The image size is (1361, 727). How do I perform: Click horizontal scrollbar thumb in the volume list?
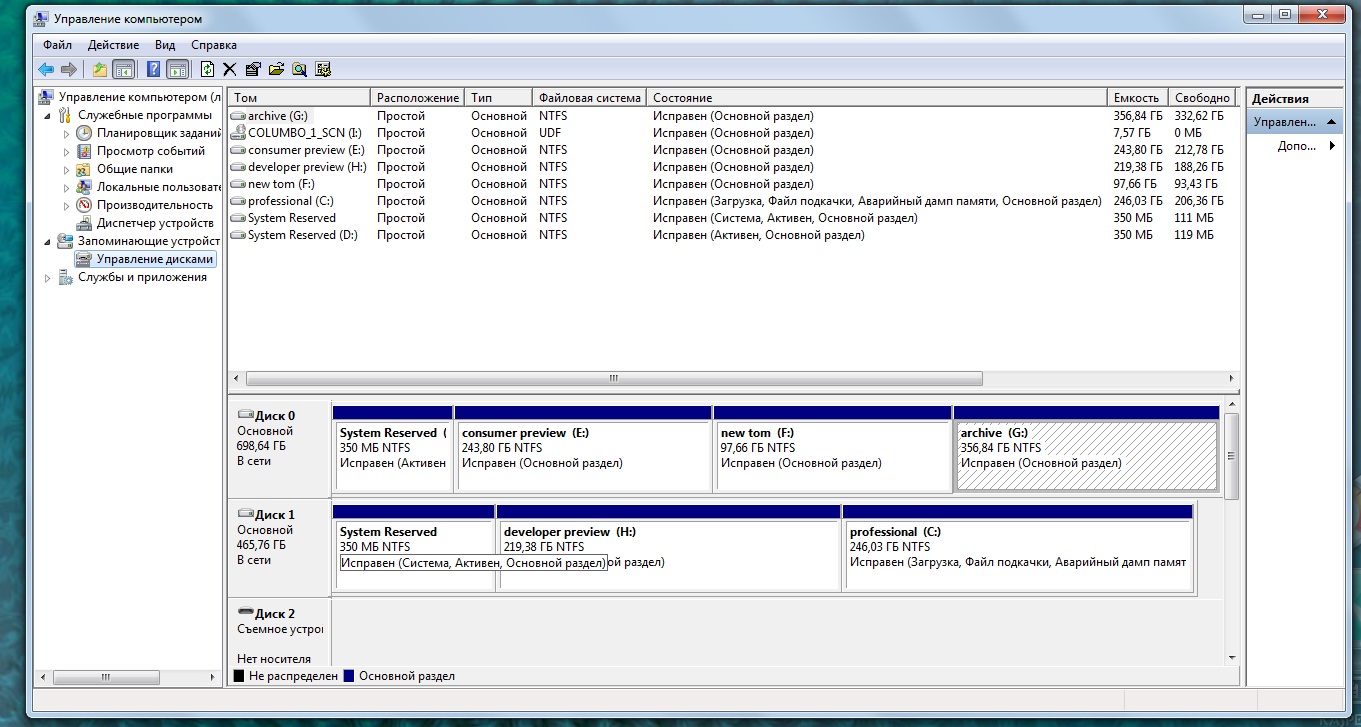click(614, 379)
